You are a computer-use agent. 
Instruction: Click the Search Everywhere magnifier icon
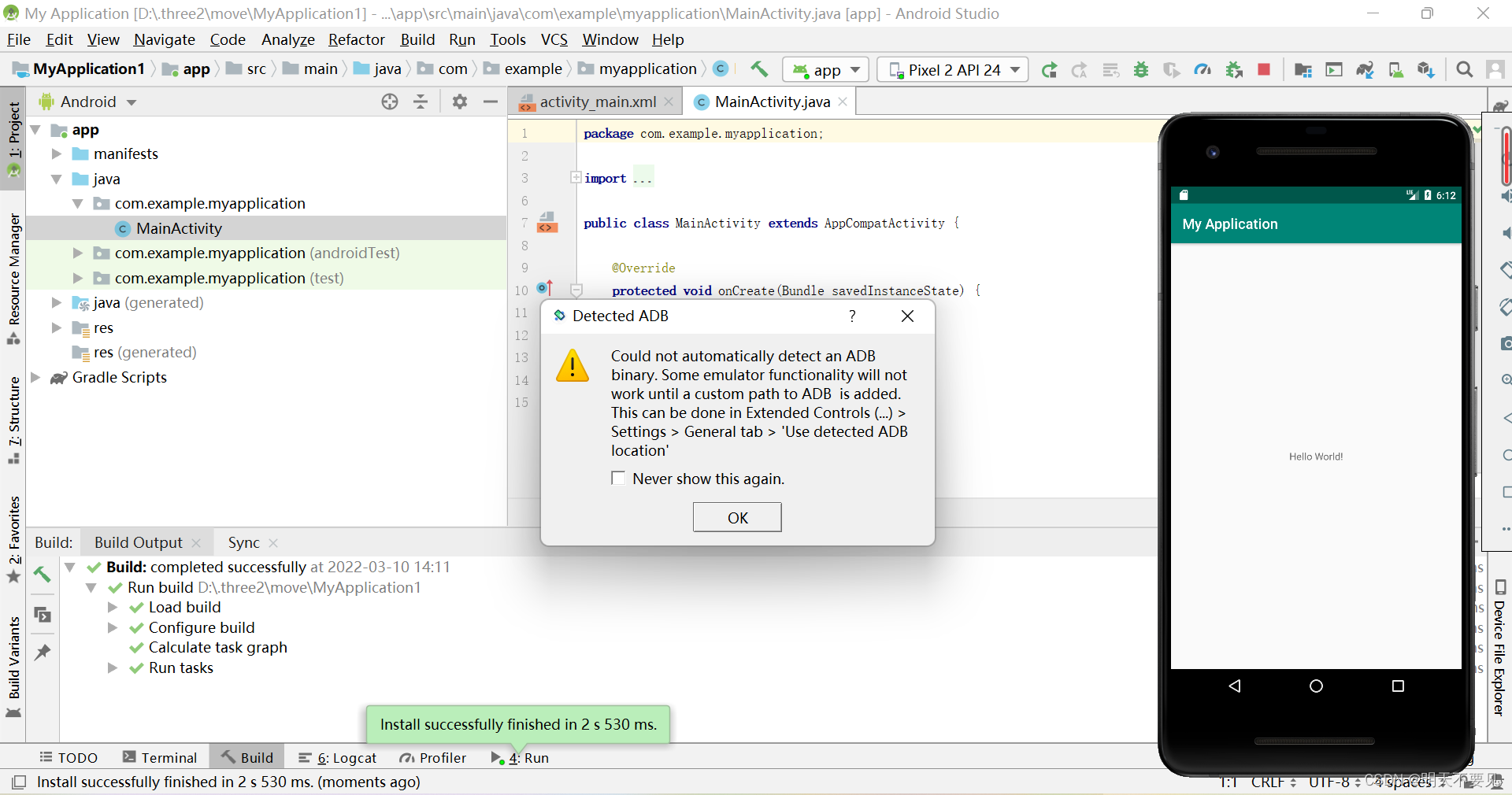point(1465,70)
